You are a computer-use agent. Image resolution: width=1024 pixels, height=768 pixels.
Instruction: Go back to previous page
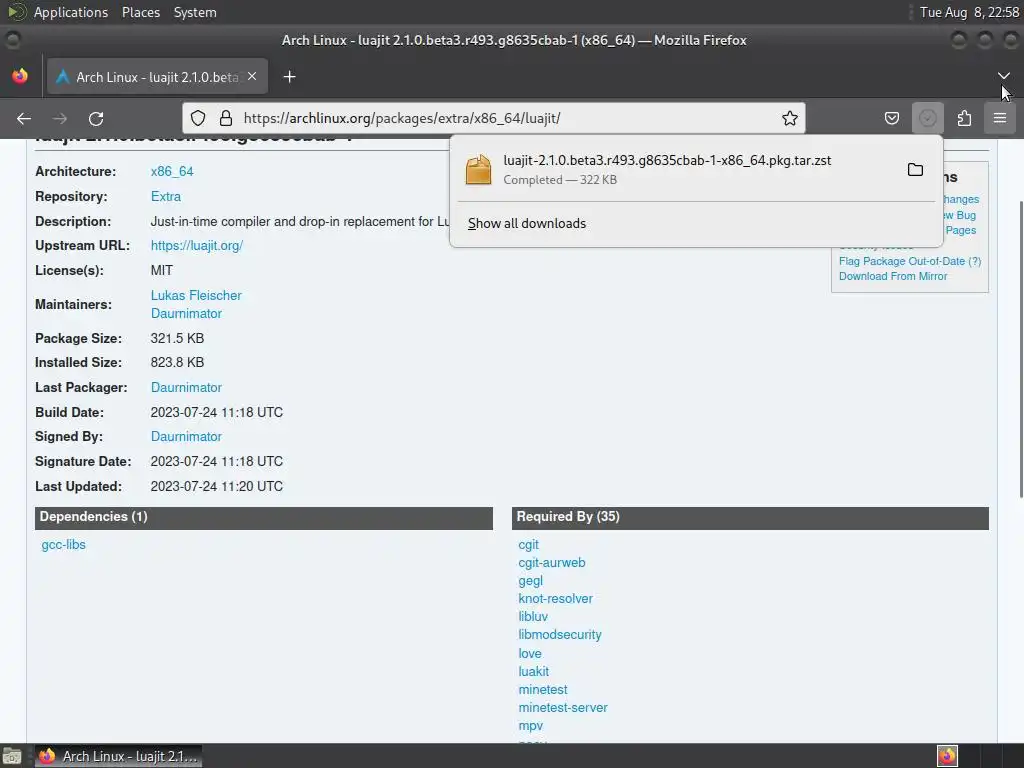[24, 118]
